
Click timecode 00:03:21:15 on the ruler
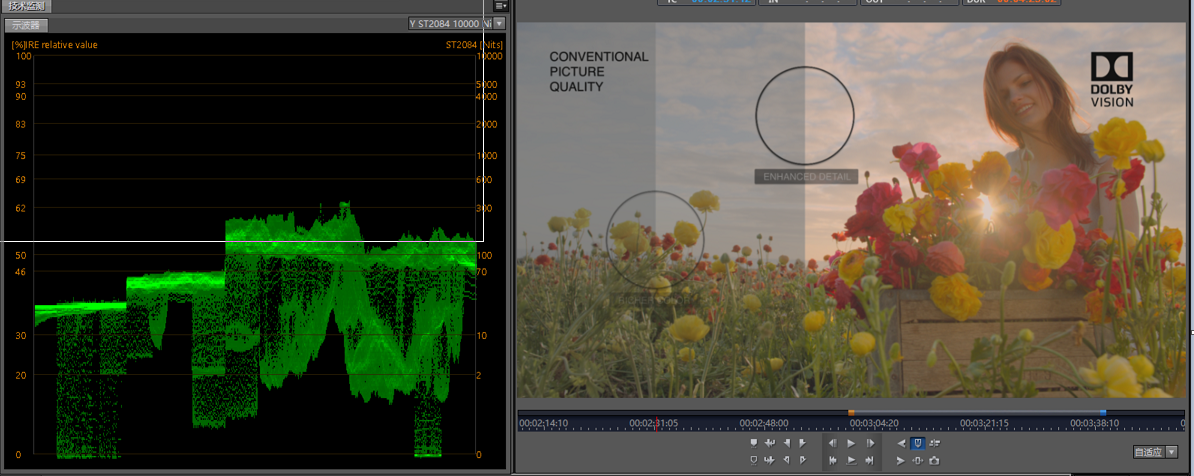tap(985, 423)
